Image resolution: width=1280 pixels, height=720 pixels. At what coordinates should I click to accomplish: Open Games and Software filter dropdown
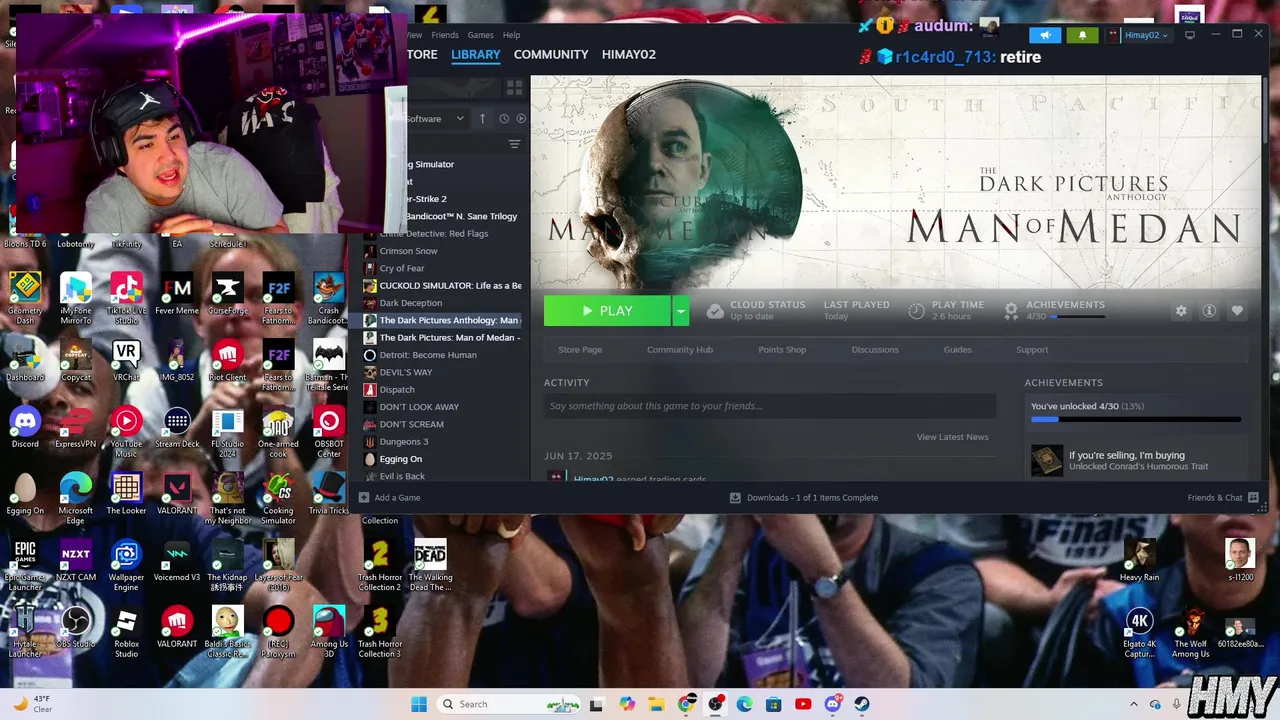coord(434,118)
